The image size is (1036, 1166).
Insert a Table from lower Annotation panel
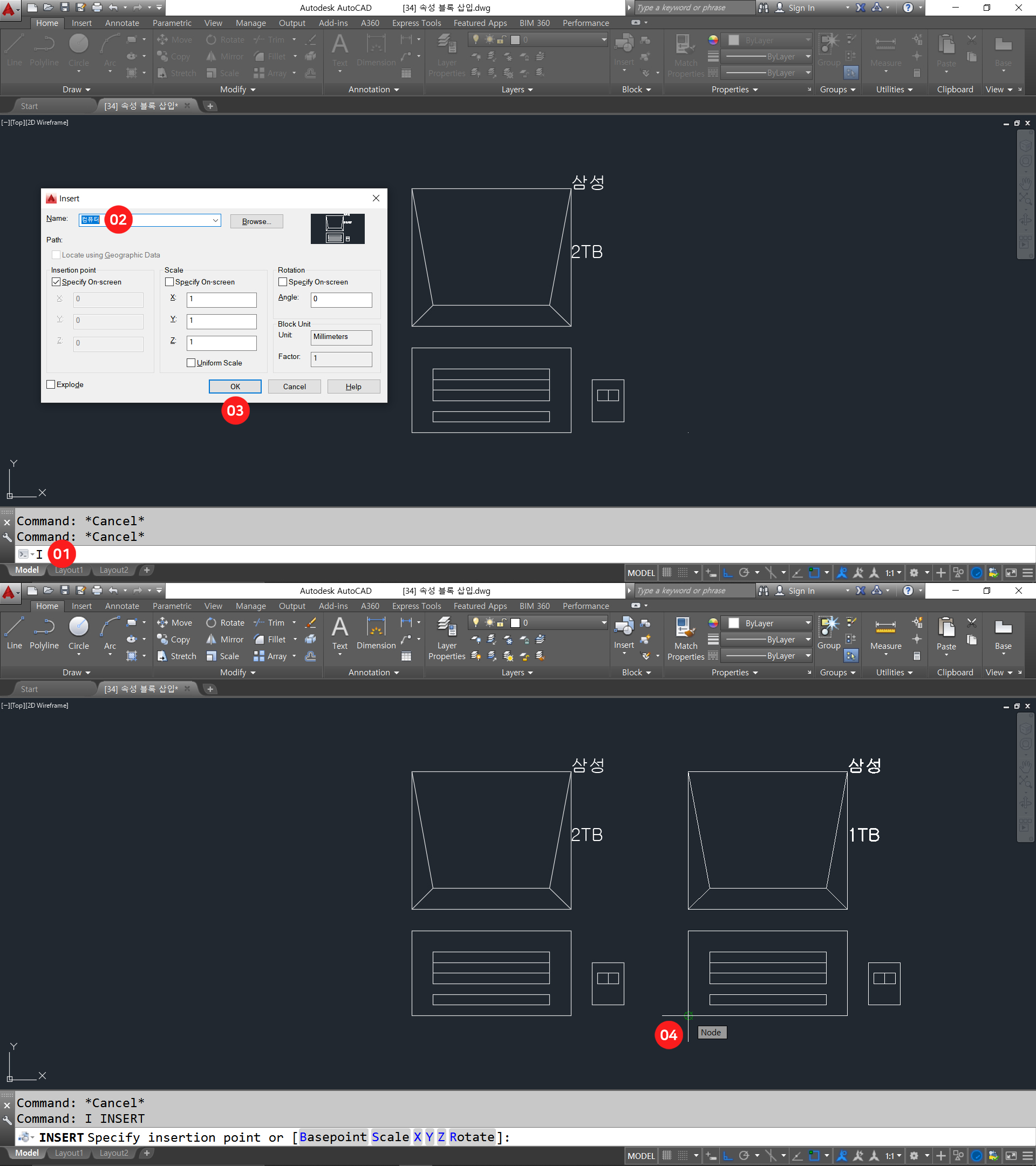[406, 656]
